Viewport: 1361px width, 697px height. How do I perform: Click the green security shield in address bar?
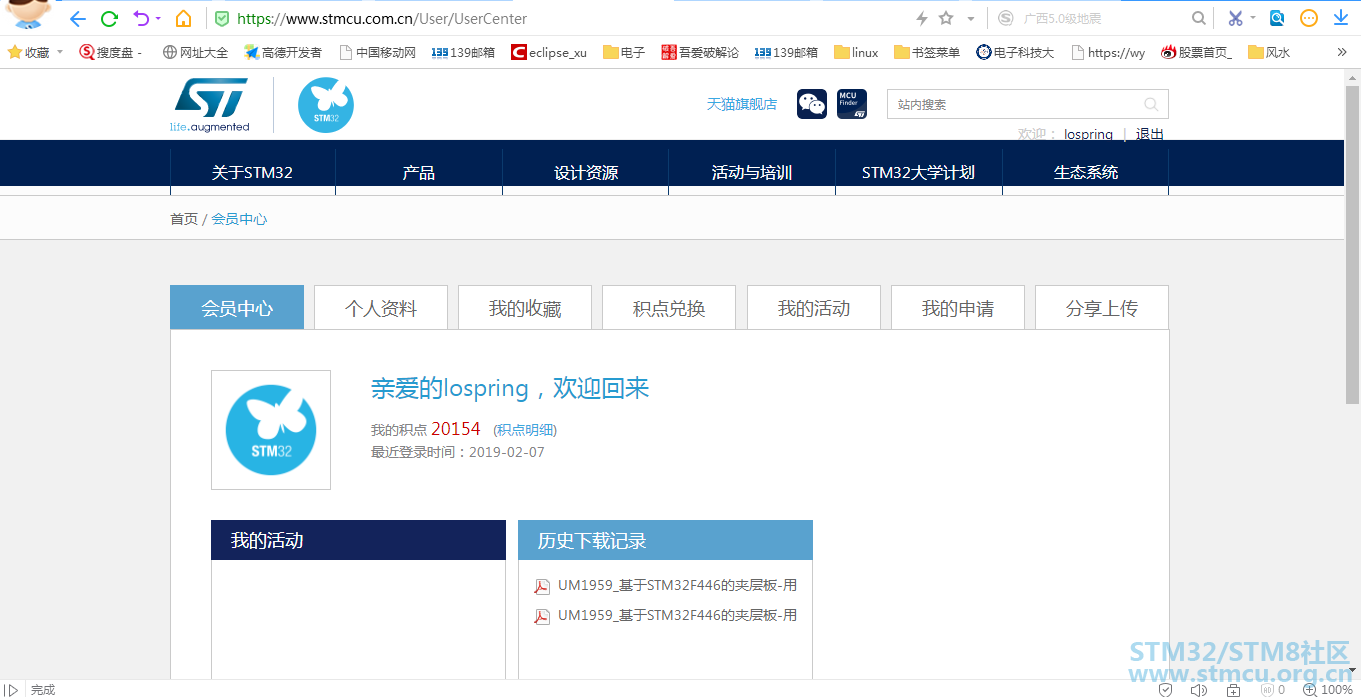click(x=222, y=19)
